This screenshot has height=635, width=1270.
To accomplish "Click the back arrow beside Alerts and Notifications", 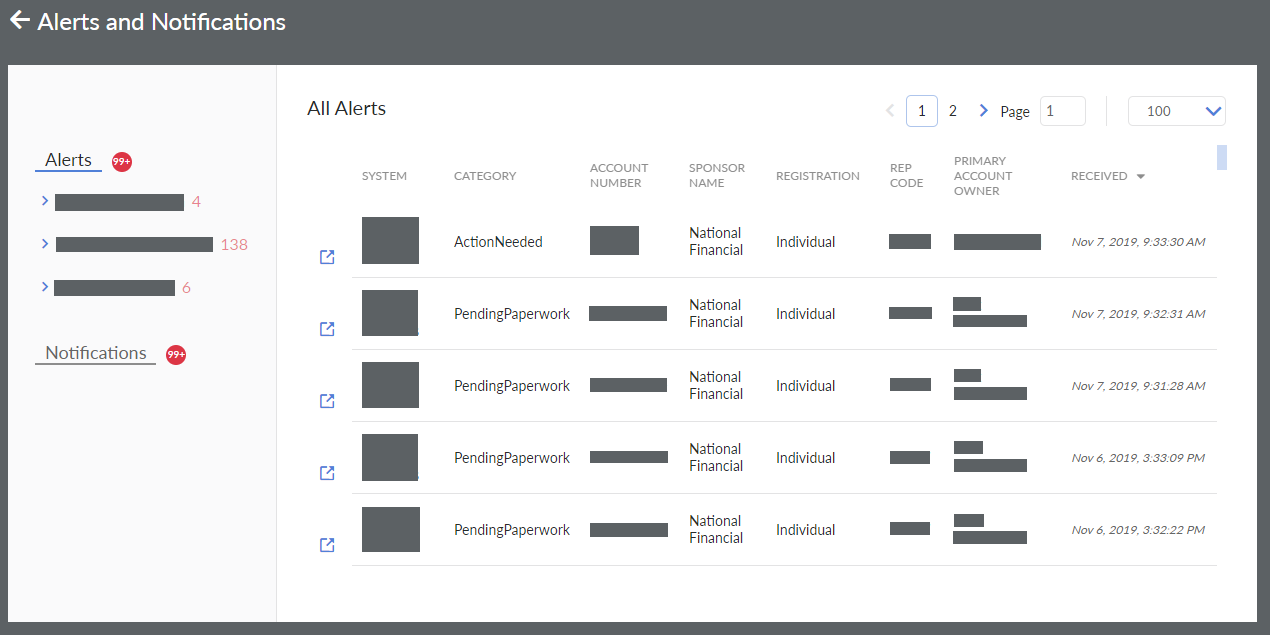I will (19, 21).
